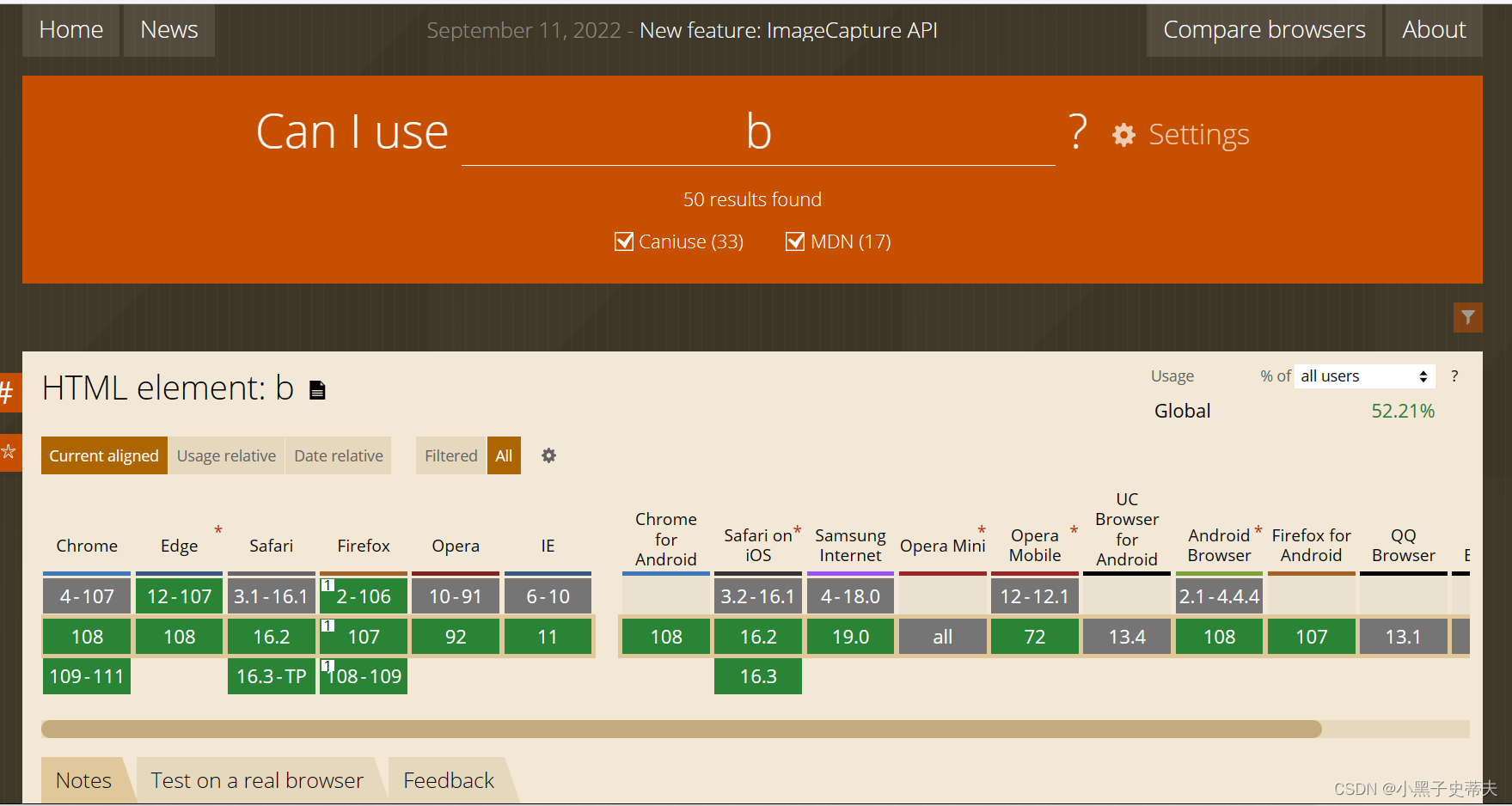1512x806 pixels.
Task: Select Safari 3.1-16.1 cell
Action: (x=271, y=596)
